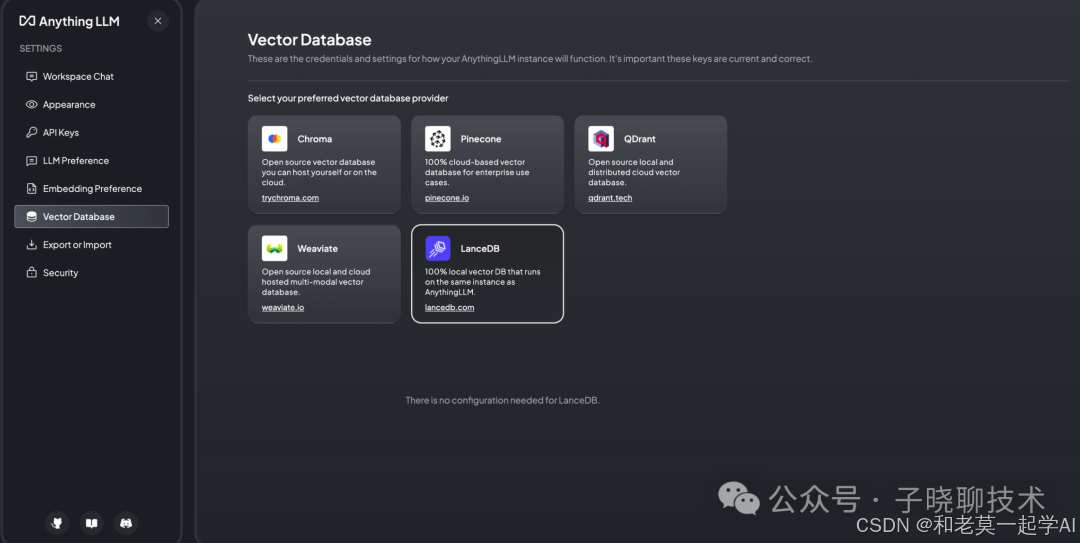Click the LanceDB description text
The height and width of the screenshot is (543, 1080).
coord(482,282)
